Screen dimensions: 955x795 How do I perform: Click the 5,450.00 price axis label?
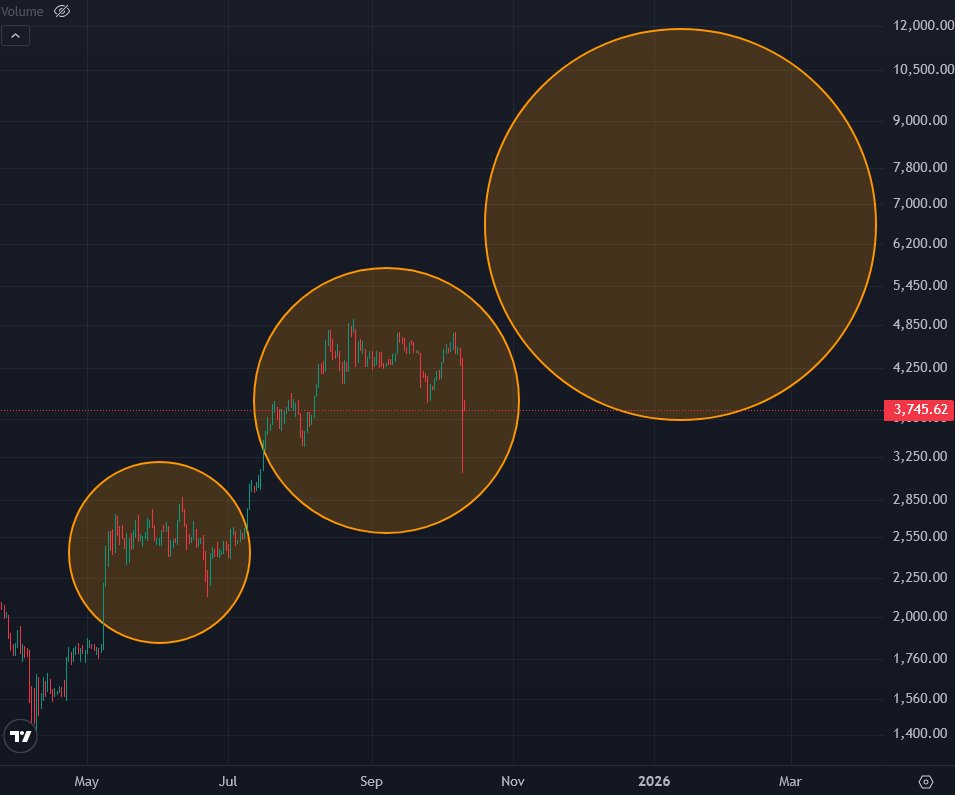[920, 285]
